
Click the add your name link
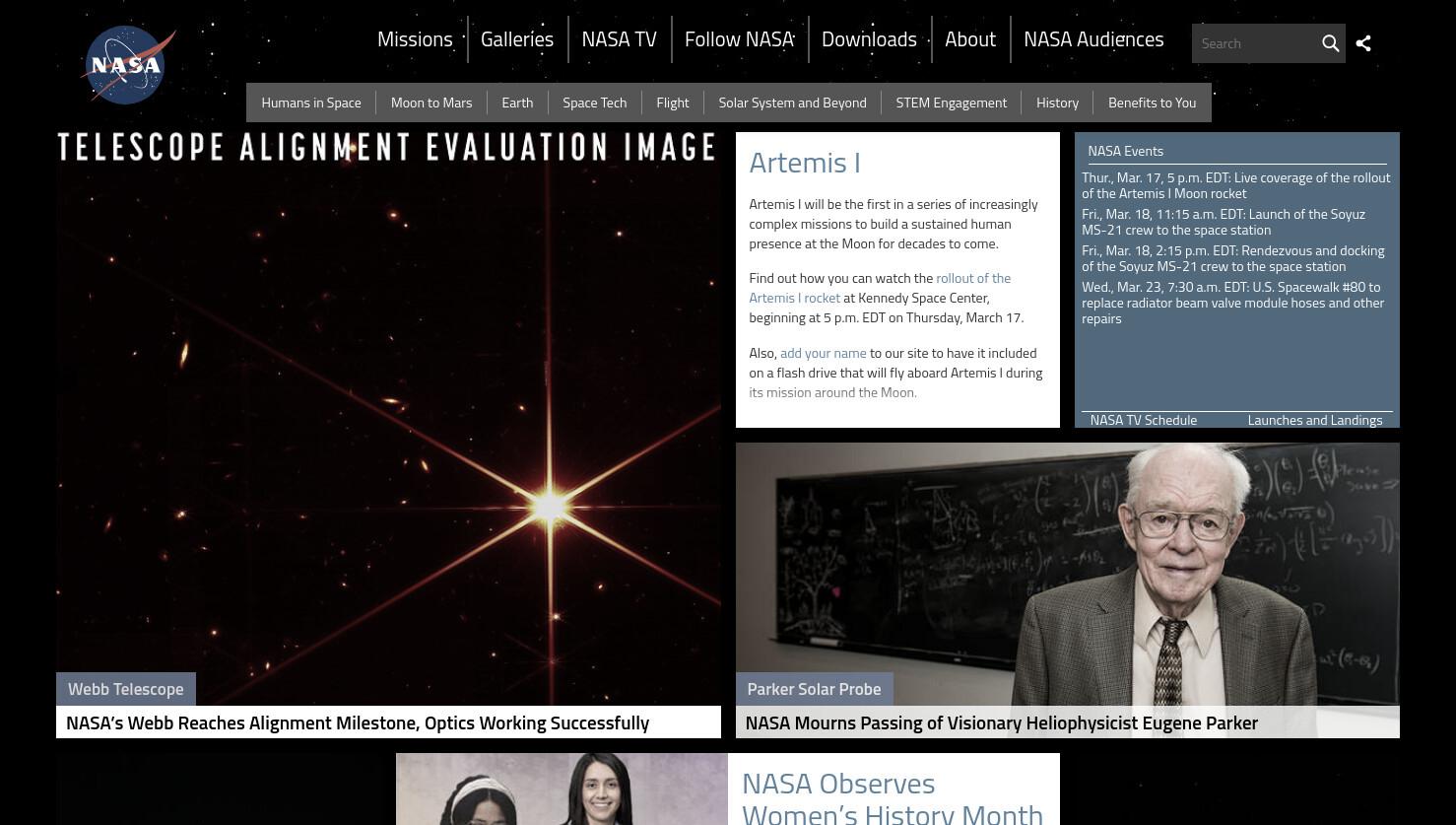coord(824,353)
